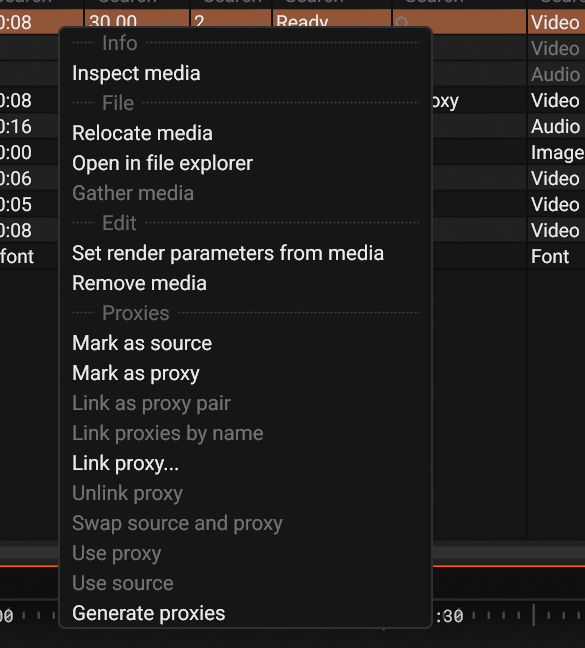Click the 0:16 duration cell

pyautogui.click(x=29, y=127)
